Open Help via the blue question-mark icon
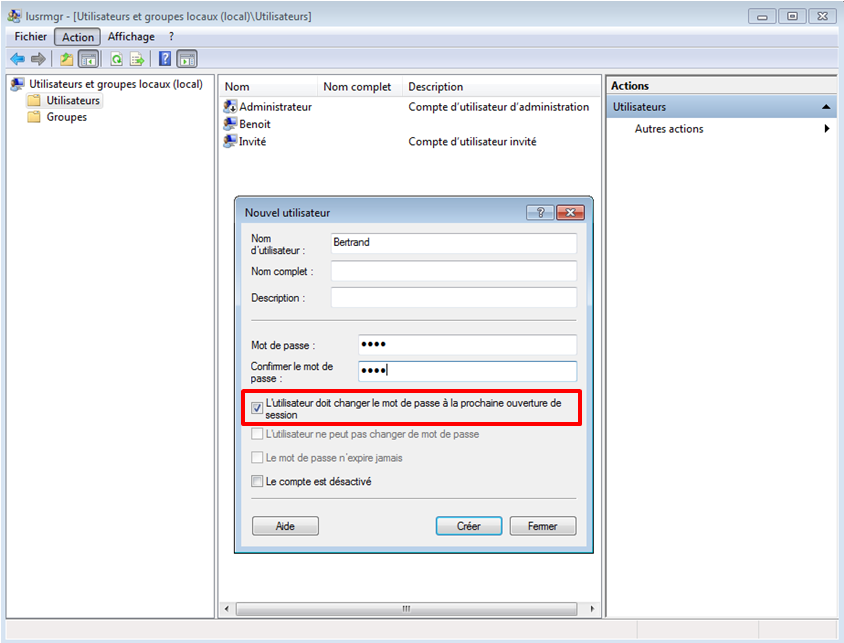844x643 pixels. 165,59
